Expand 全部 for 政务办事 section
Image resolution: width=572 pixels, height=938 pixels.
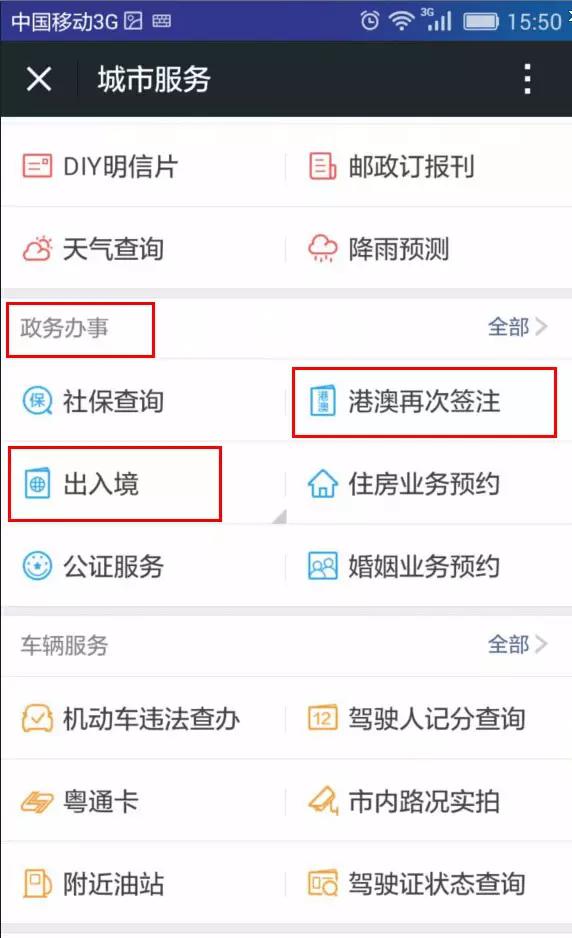coord(517,327)
